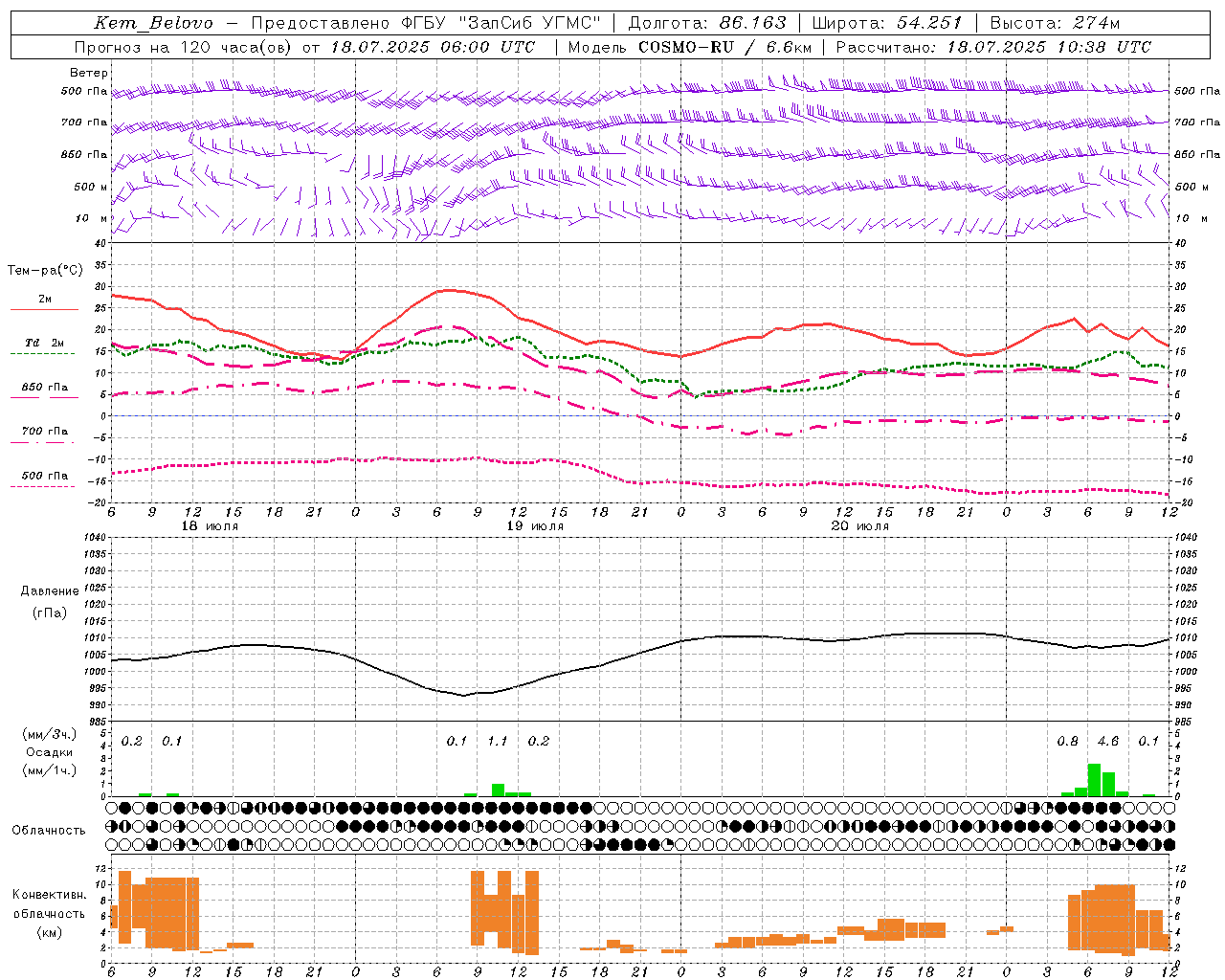Screen dimensions: 1225x980
Task: Click the "Давление" pressure panel label
Action: (49, 591)
